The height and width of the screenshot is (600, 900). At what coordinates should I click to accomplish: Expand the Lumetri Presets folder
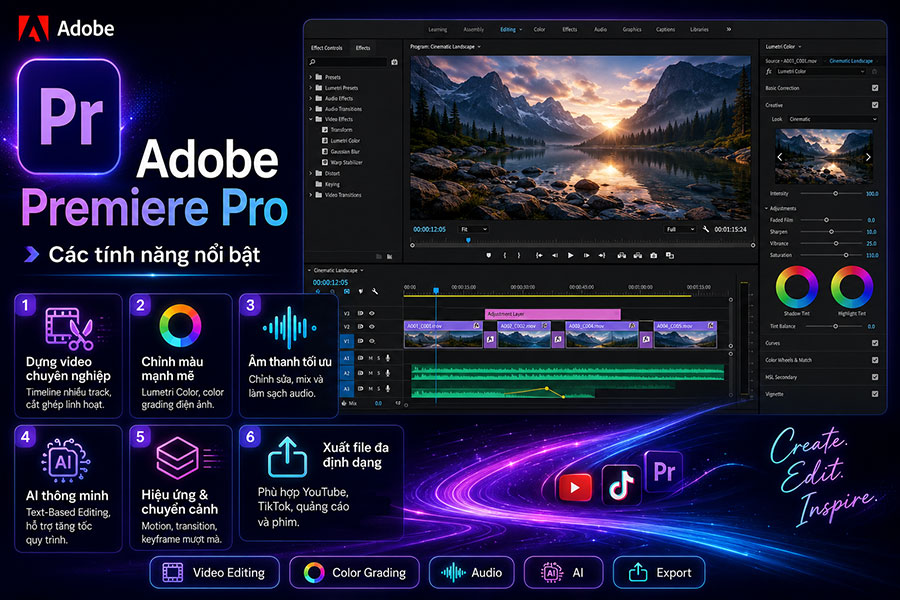(311, 88)
